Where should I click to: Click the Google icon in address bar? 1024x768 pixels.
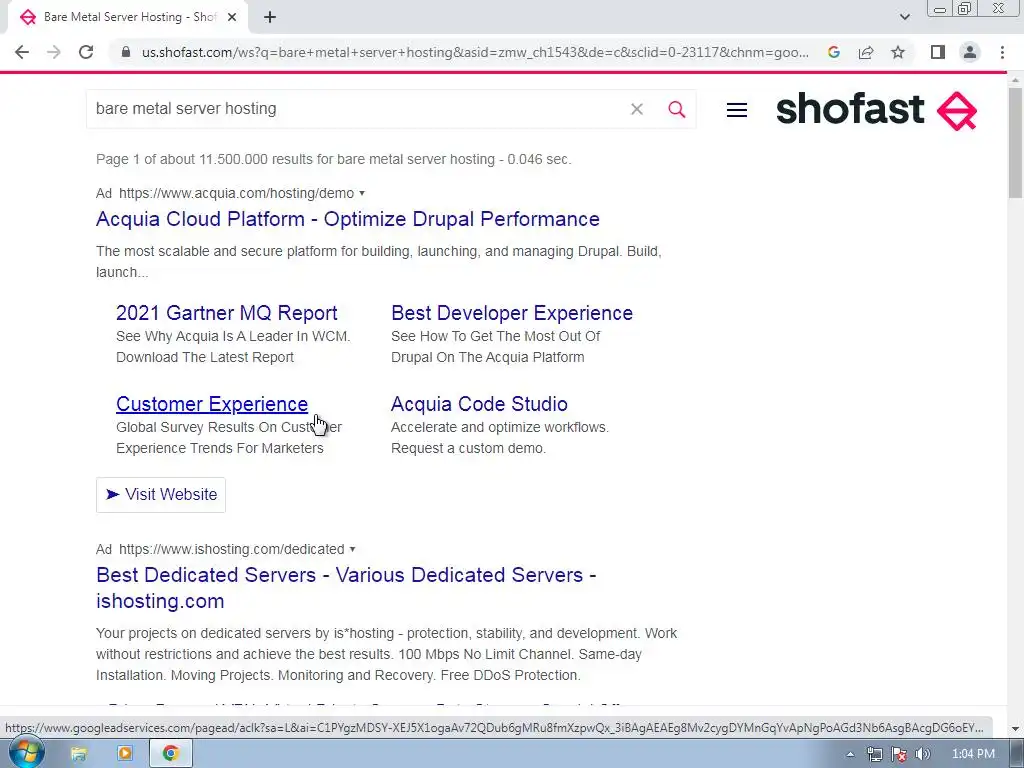point(833,52)
